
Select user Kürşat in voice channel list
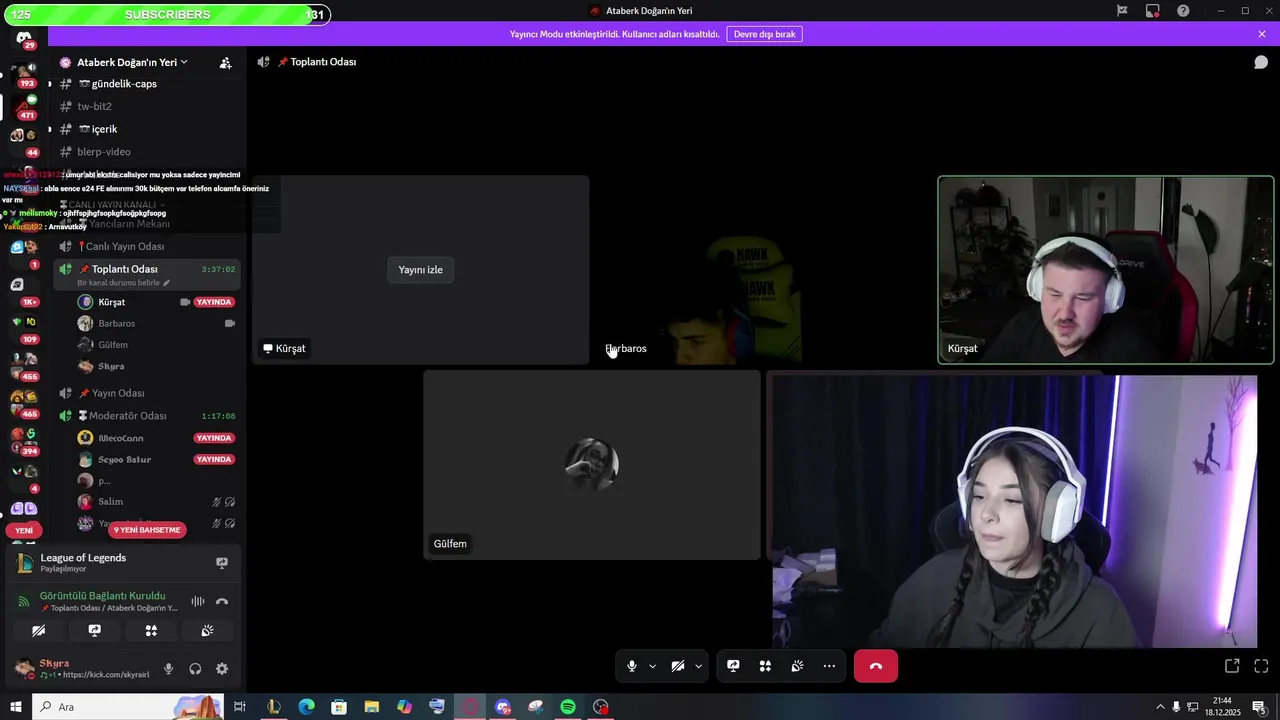click(x=111, y=302)
